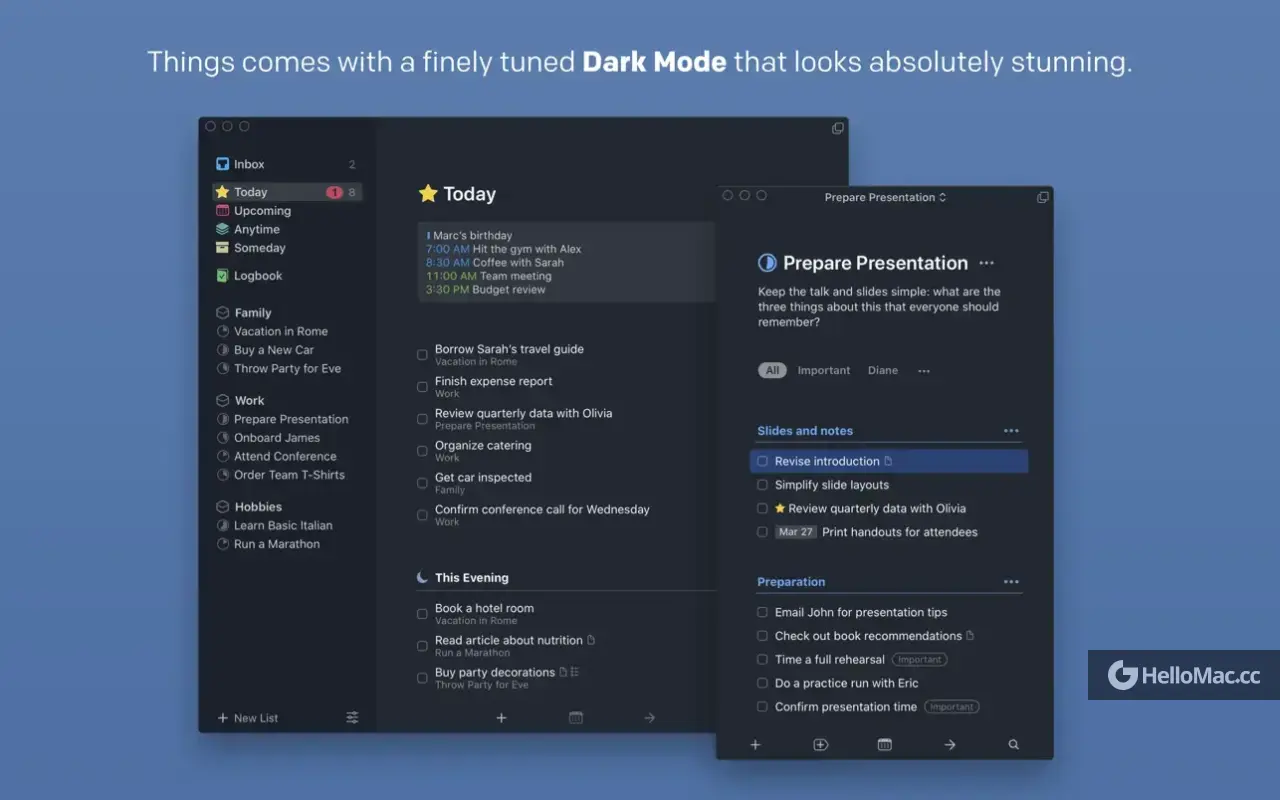Click move arrow icon in Today window toolbar

click(649, 718)
